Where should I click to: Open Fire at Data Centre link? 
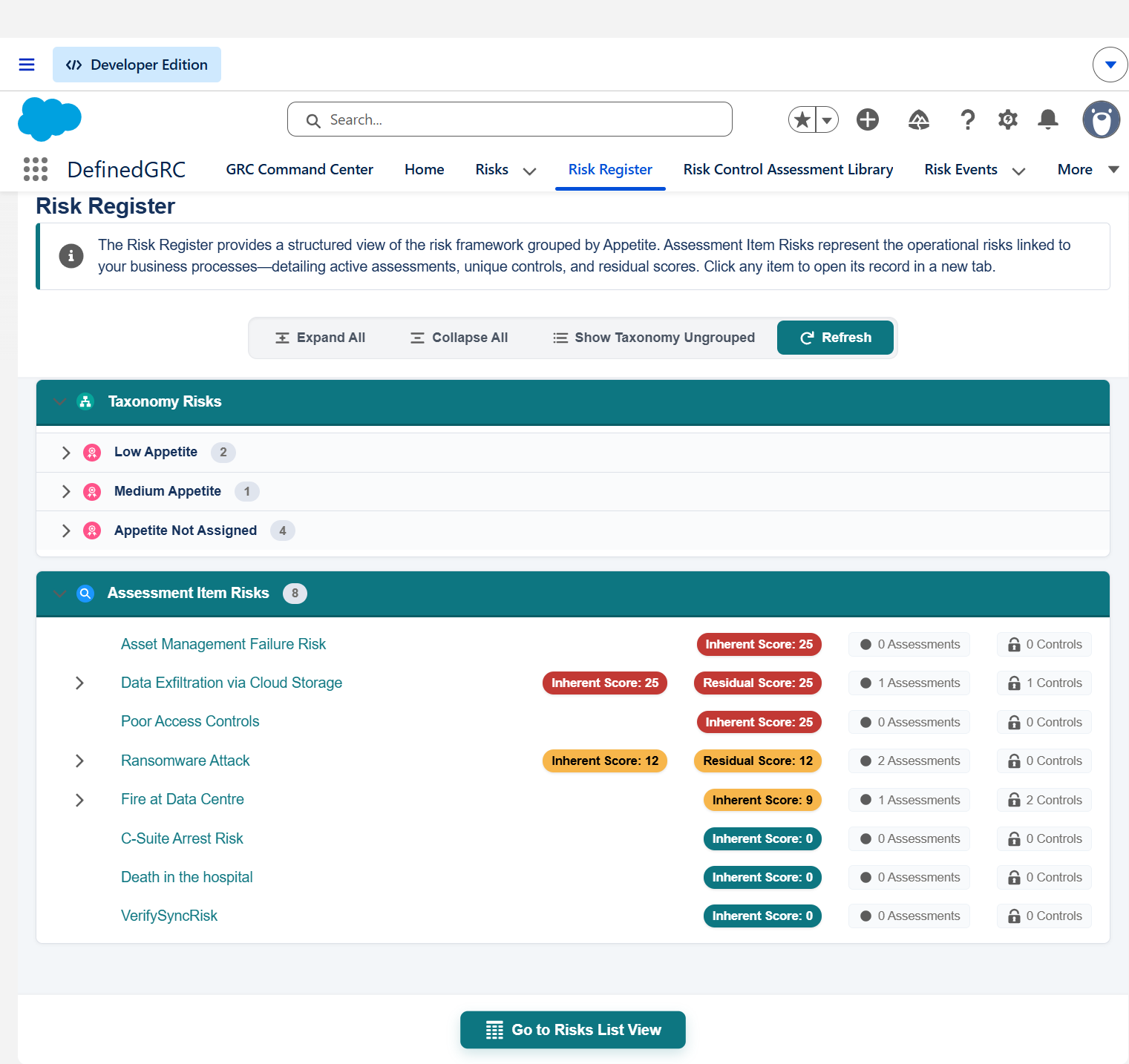coord(183,799)
